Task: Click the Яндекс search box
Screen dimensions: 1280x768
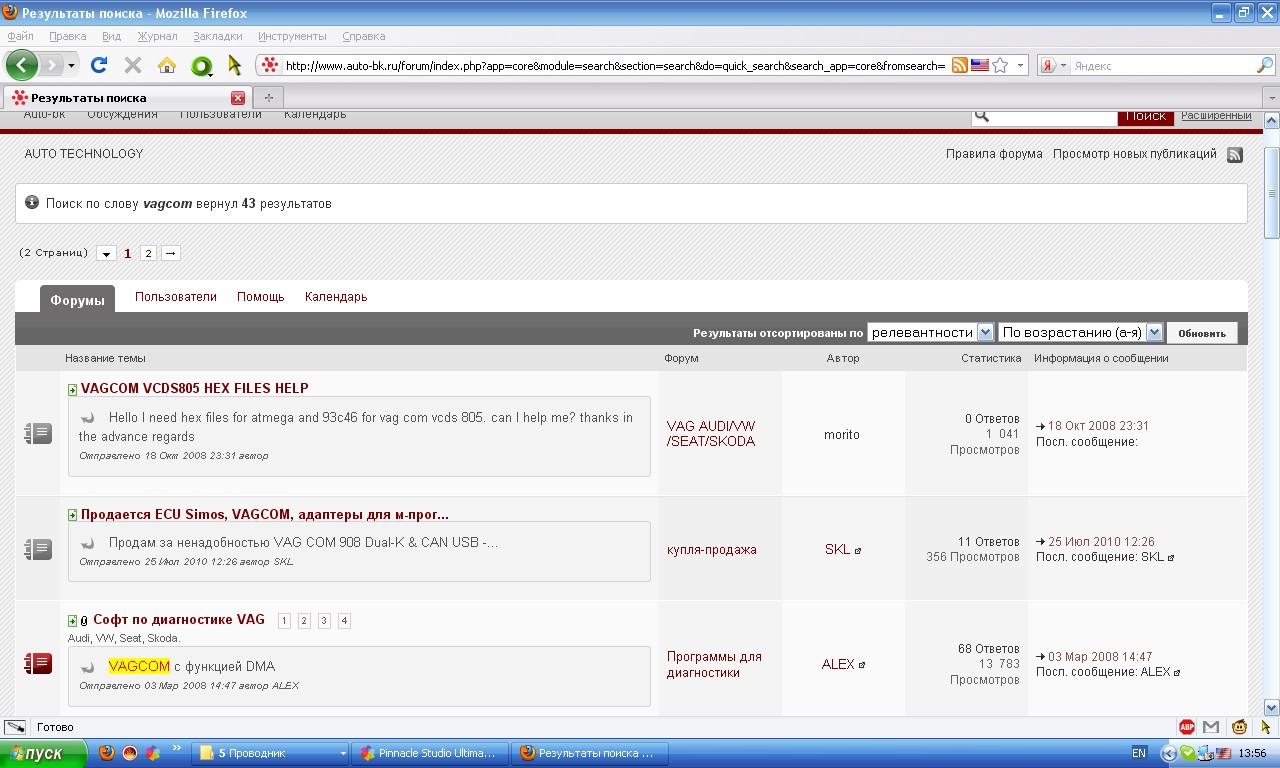Action: pos(1162,66)
